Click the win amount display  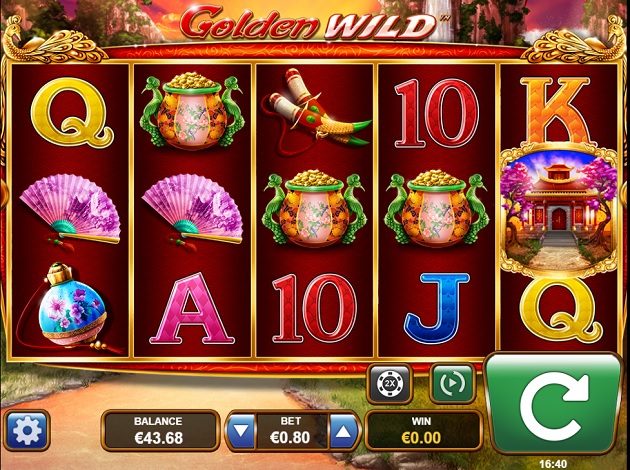coord(423,431)
